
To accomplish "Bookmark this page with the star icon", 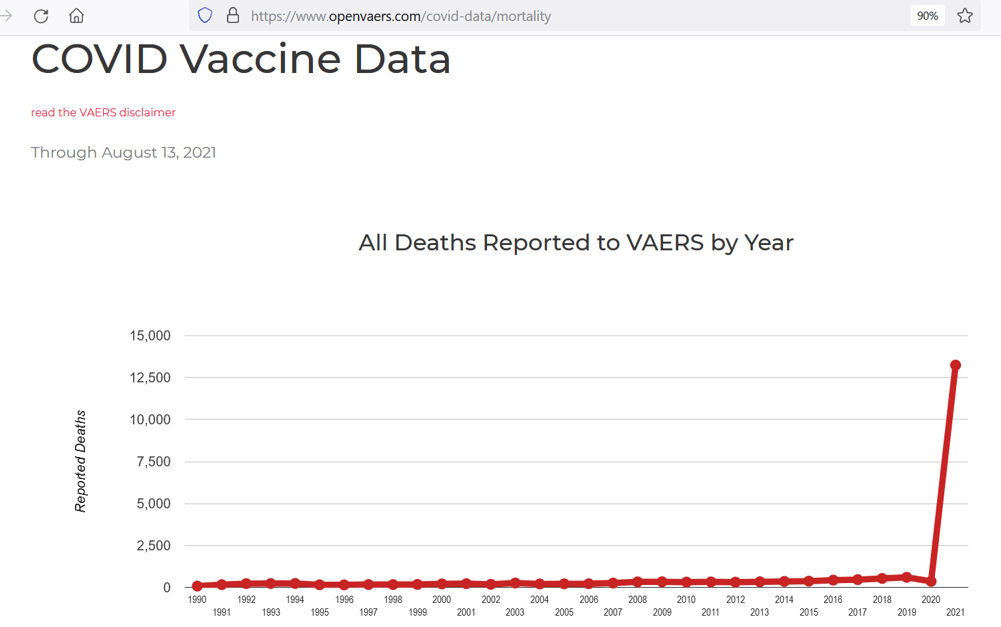I will click(x=965, y=16).
